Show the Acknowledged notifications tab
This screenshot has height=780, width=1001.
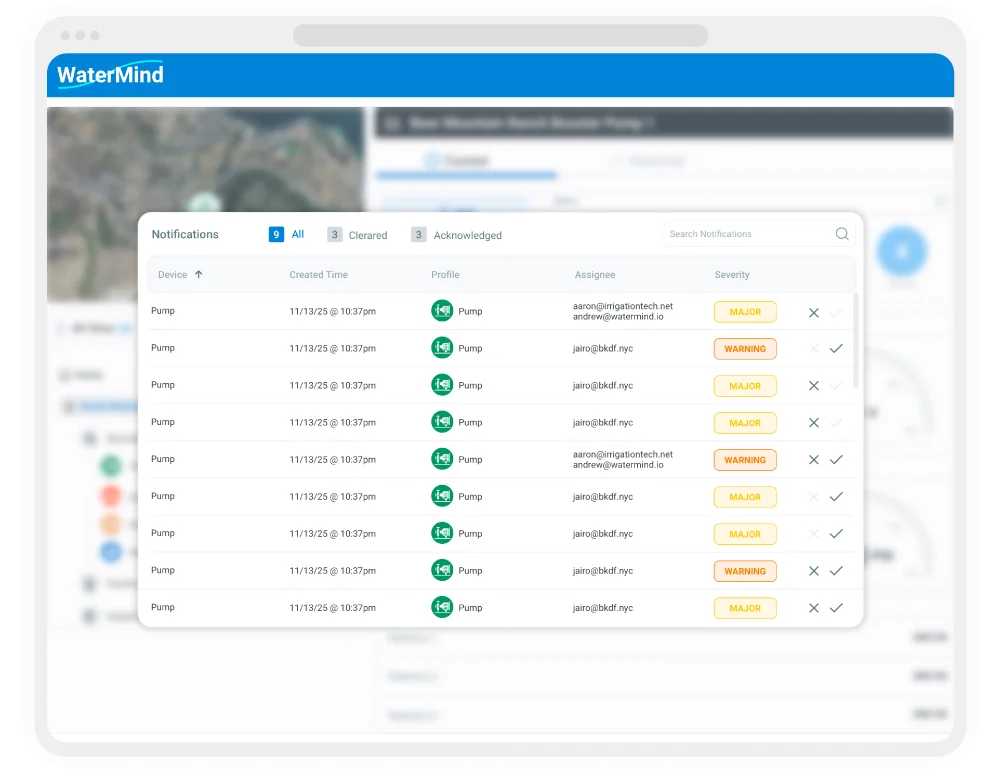(456, 235)
